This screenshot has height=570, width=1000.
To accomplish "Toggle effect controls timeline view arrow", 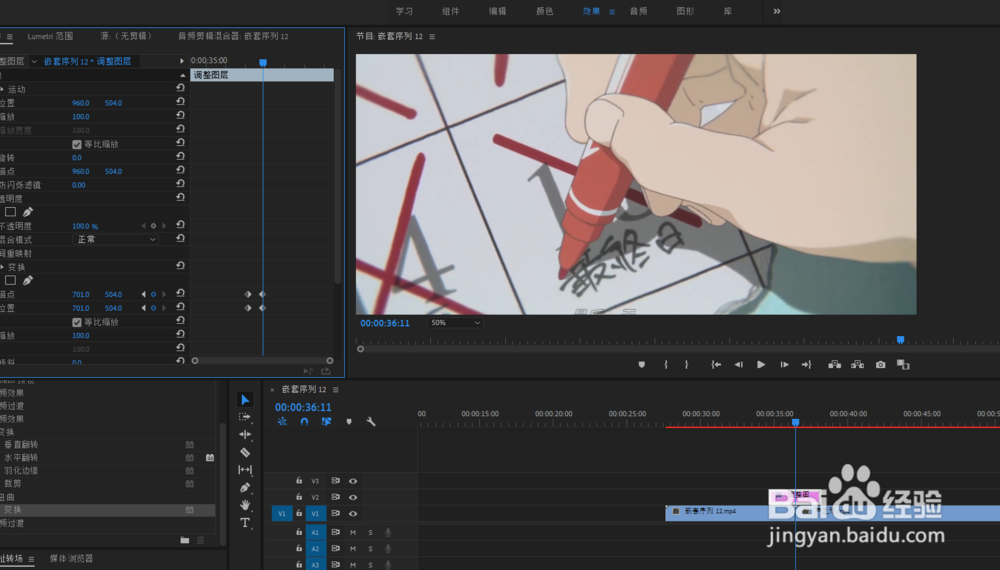I will click(x=182, y=61).
